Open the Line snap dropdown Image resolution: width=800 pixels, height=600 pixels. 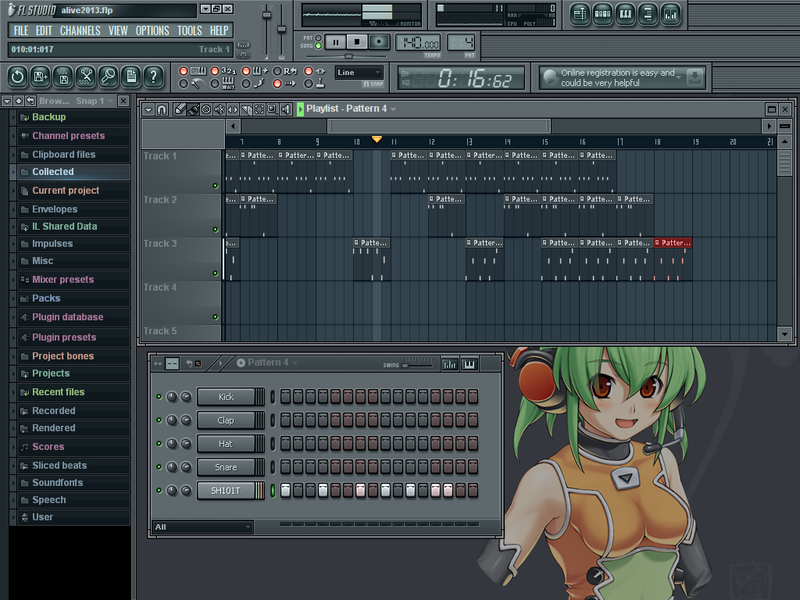tap(359, 73)
